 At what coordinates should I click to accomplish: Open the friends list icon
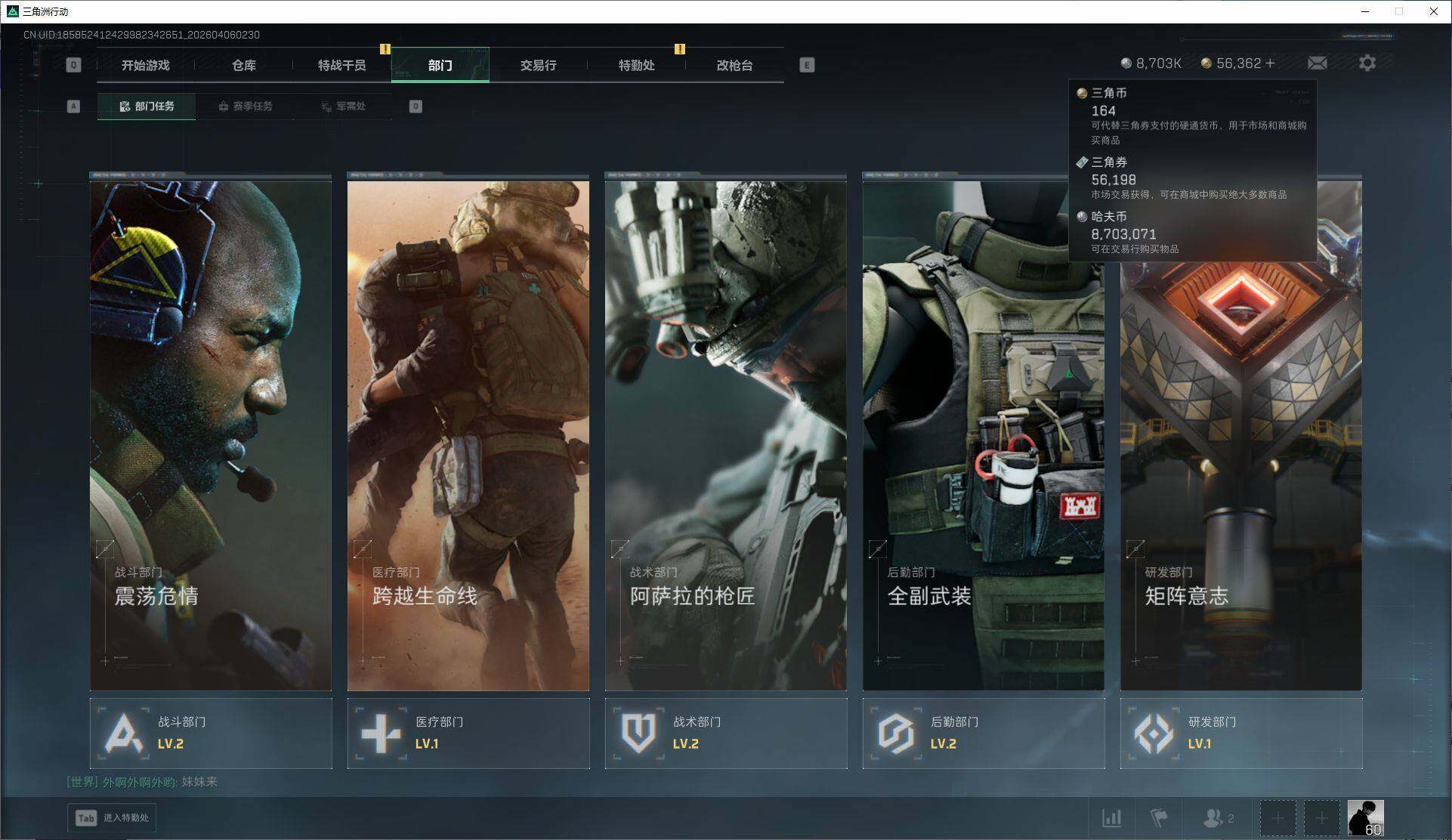click(x=1213, y=818)
